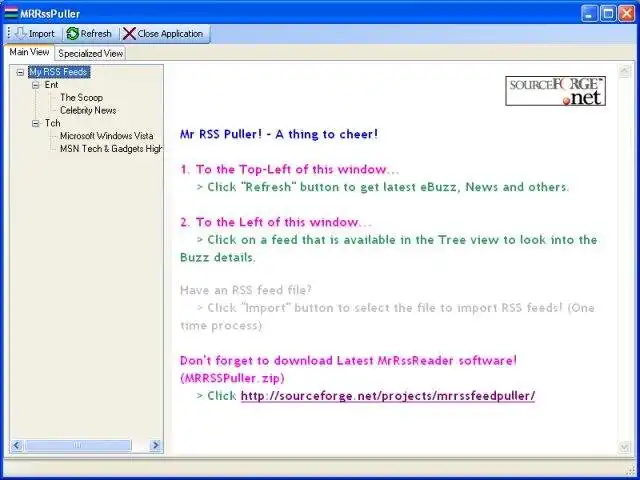Select My RSS Feeds in the tree
The image size is (640, 480).
pos(59,72)
